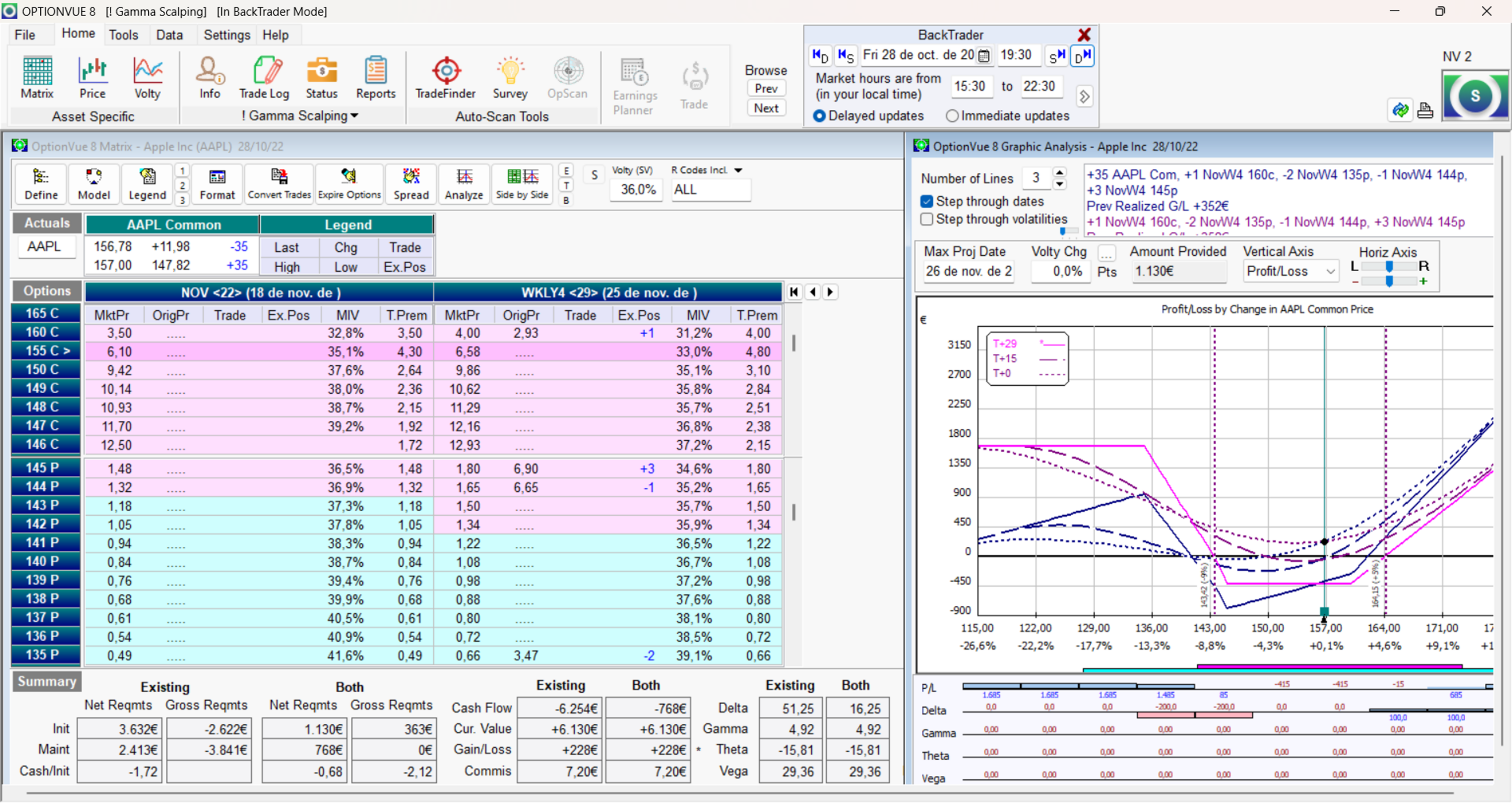Open the Price chart icon
1512x803 pixels.
(x=93, y=78)
